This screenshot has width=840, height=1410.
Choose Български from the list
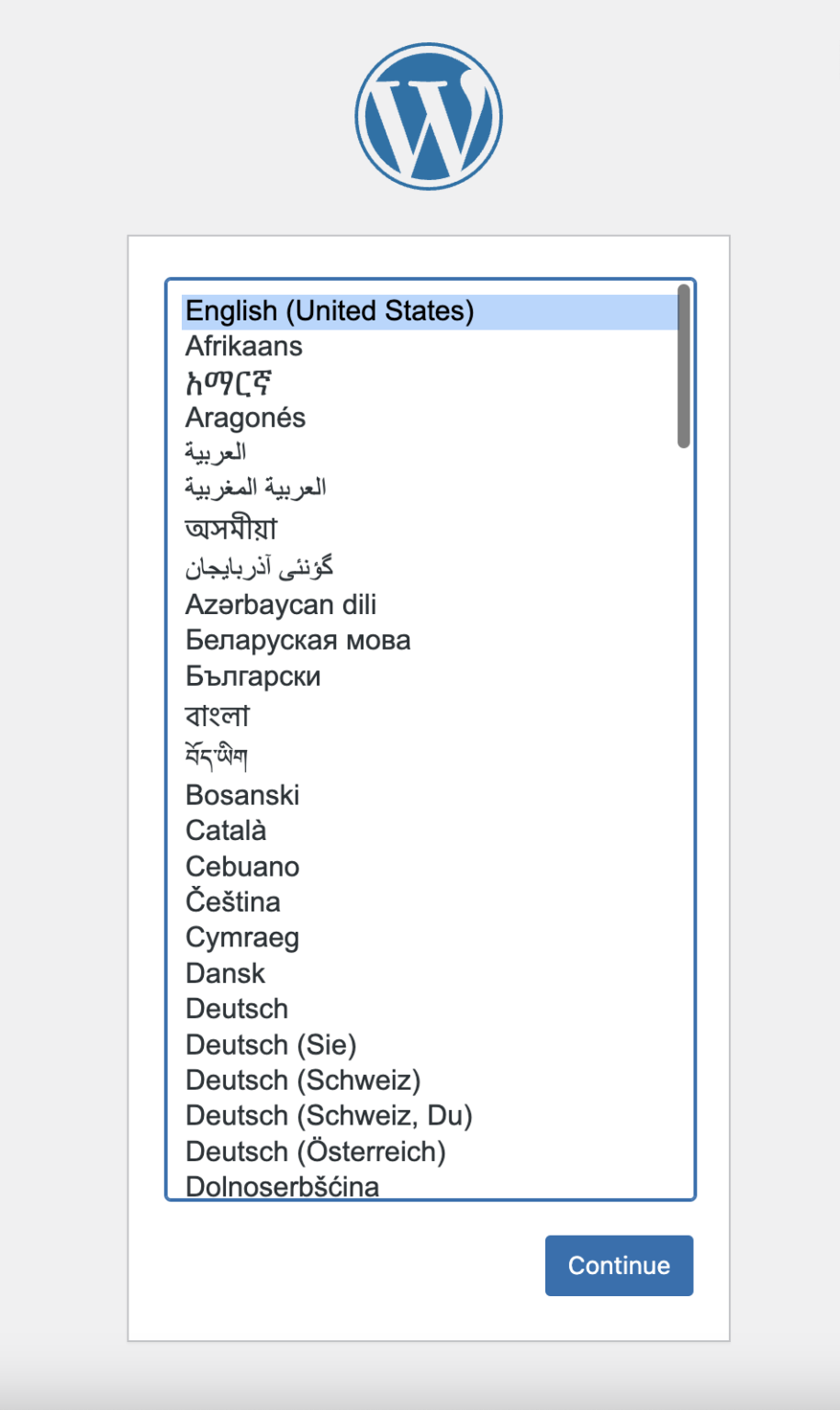(x=252, y=677)
